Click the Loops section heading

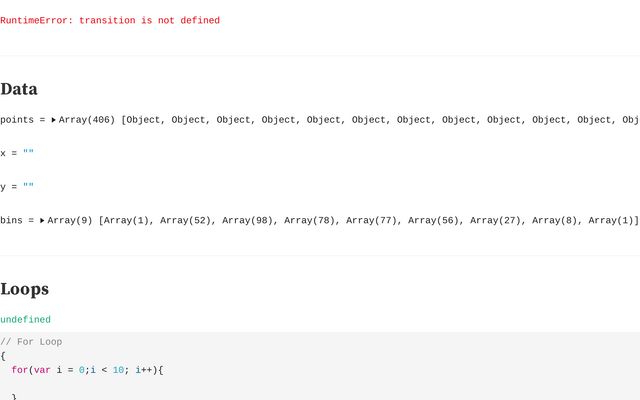[25, 289]
